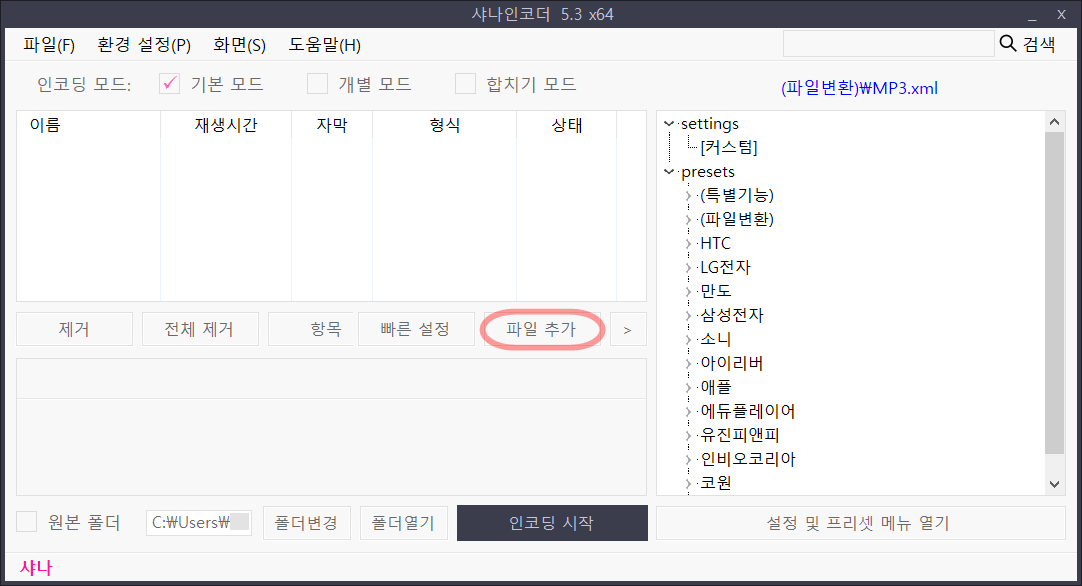Click the > more button
1082x586 pixels.
(627, 329)
